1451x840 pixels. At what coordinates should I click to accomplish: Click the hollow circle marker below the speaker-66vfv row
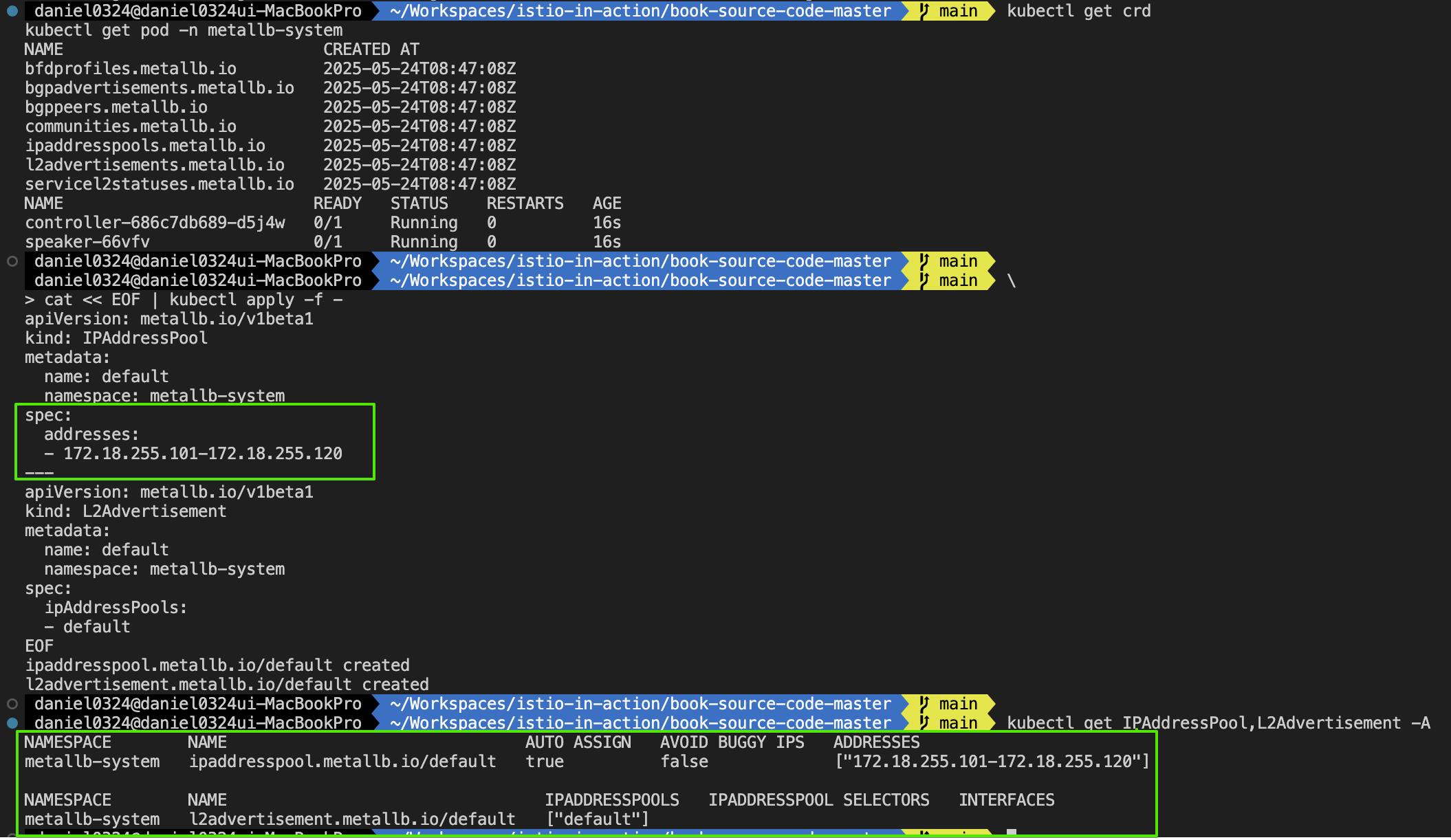pos(12,261)
